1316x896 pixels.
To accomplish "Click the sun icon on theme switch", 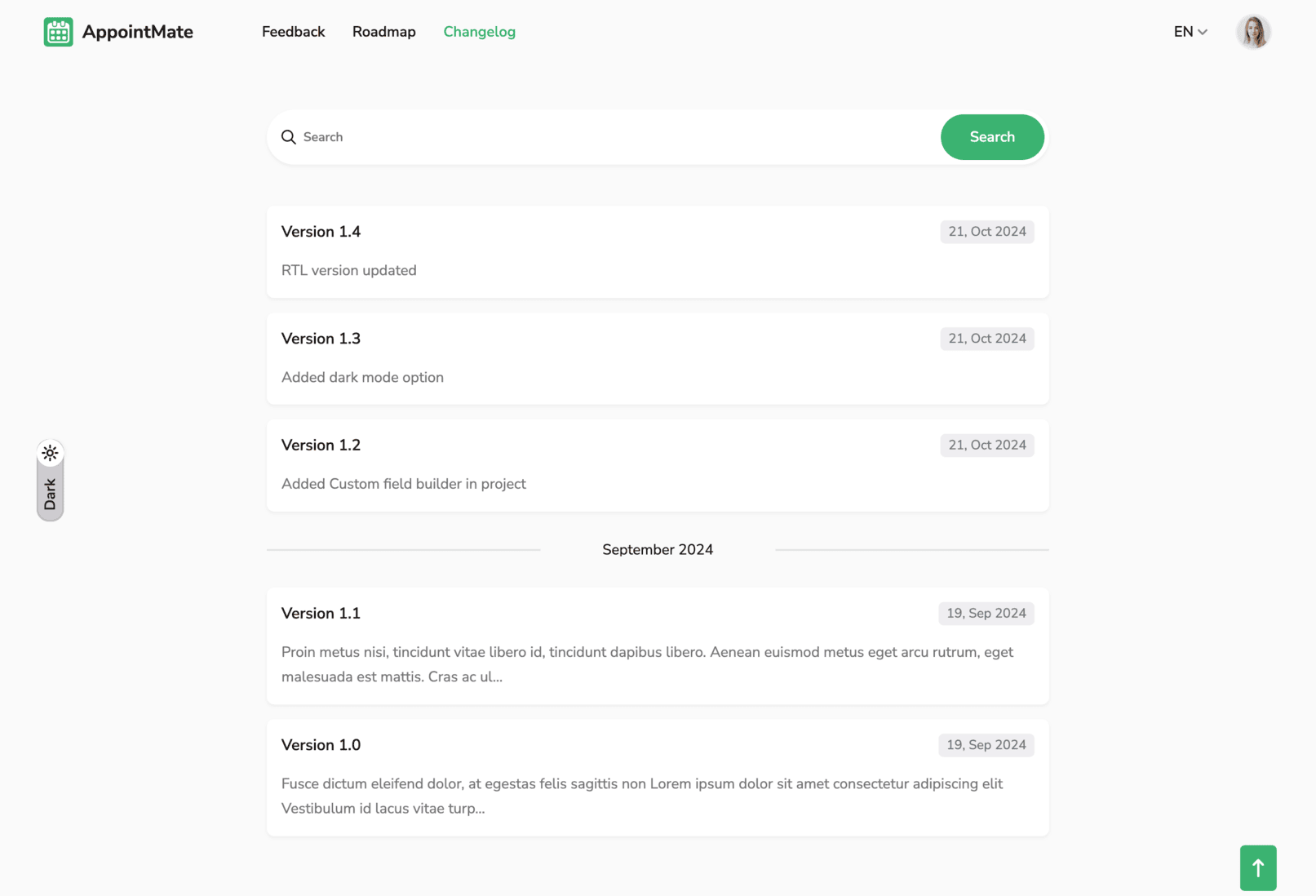I will click(x=50, y=453).
